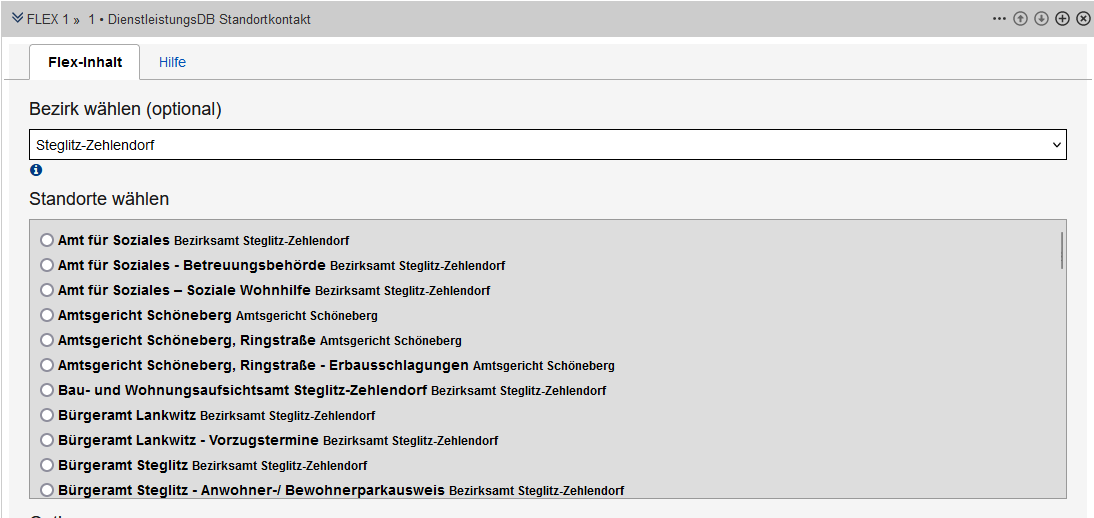1094x518 pixels.
Task: Switch to the Hilfe tab
Action: click(172, 62)
